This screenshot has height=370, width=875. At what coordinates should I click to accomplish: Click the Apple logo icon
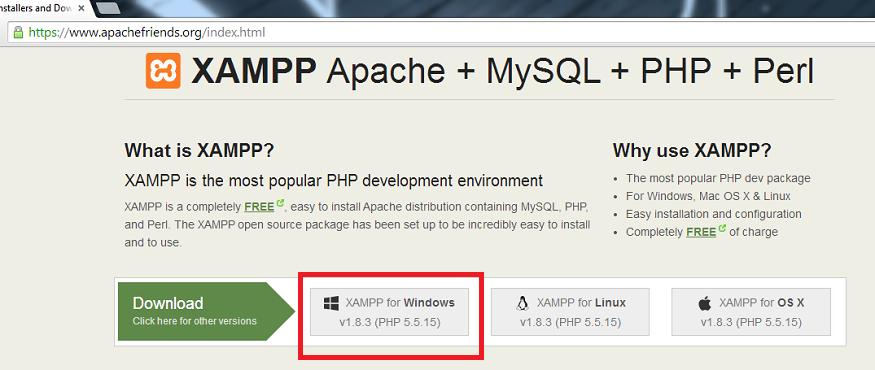click(705, 304)
